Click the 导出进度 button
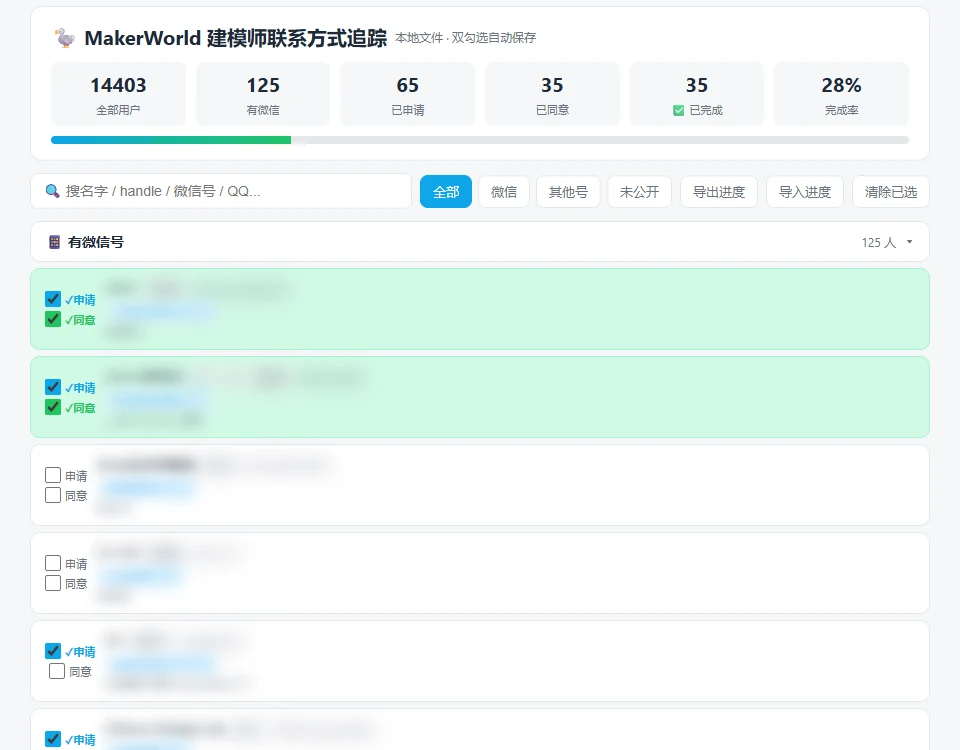The height and width of the screenshot is (750, 960). tap(719, 192)
